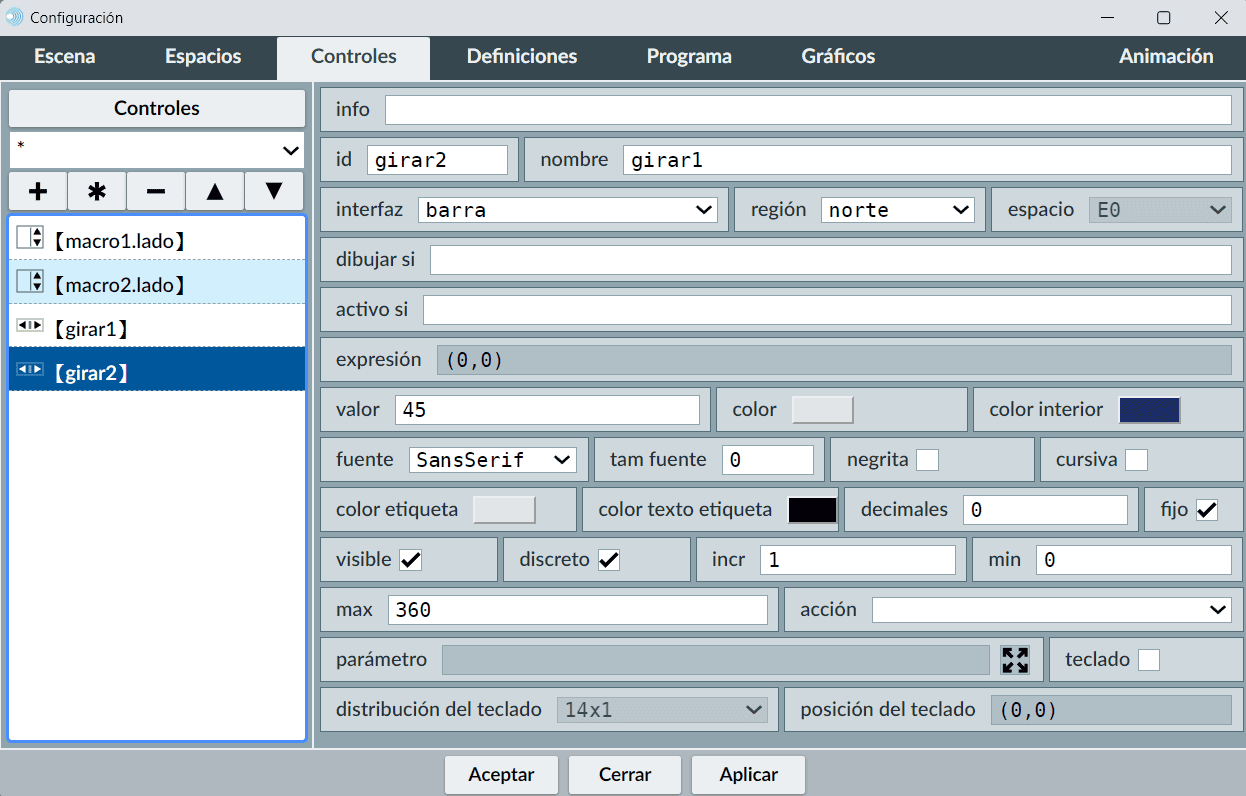Viewport: 1246px width, 796px height.
Task: Open expanded editor for parámetro field
Action: [1015, 660]
